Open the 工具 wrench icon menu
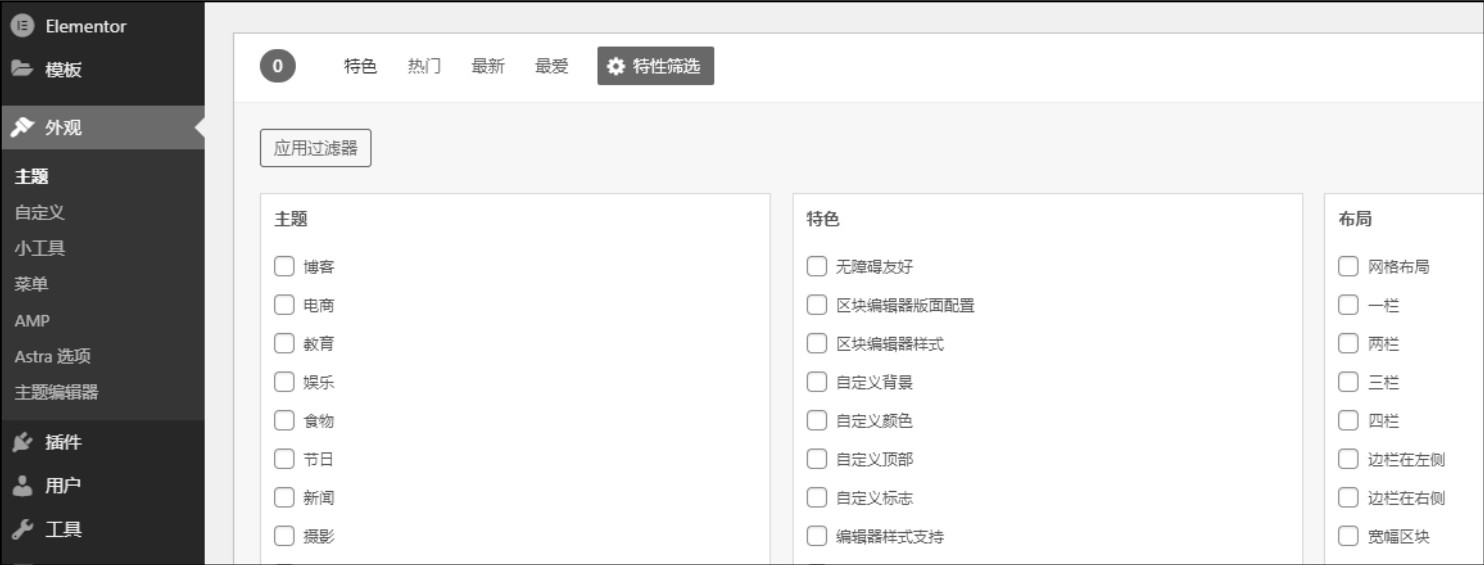Viewport: 1484px width, 565px height. (22, 529)
